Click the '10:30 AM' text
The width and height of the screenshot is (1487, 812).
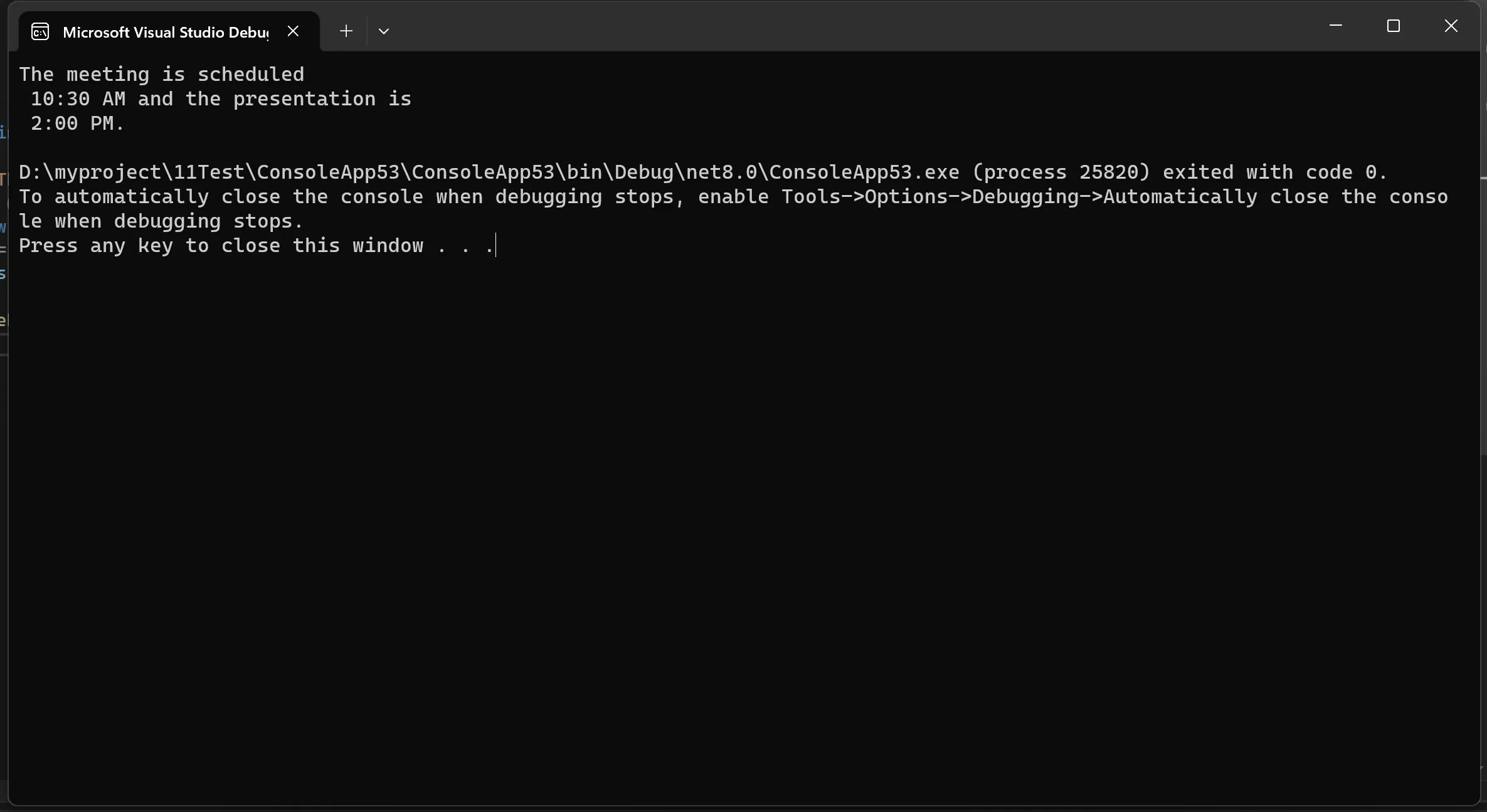click(x=78, y=99)
